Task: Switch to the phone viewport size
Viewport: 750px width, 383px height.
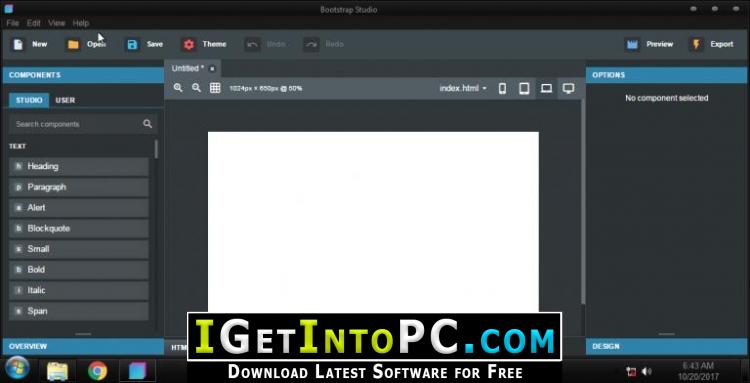Action: [502, 88]
